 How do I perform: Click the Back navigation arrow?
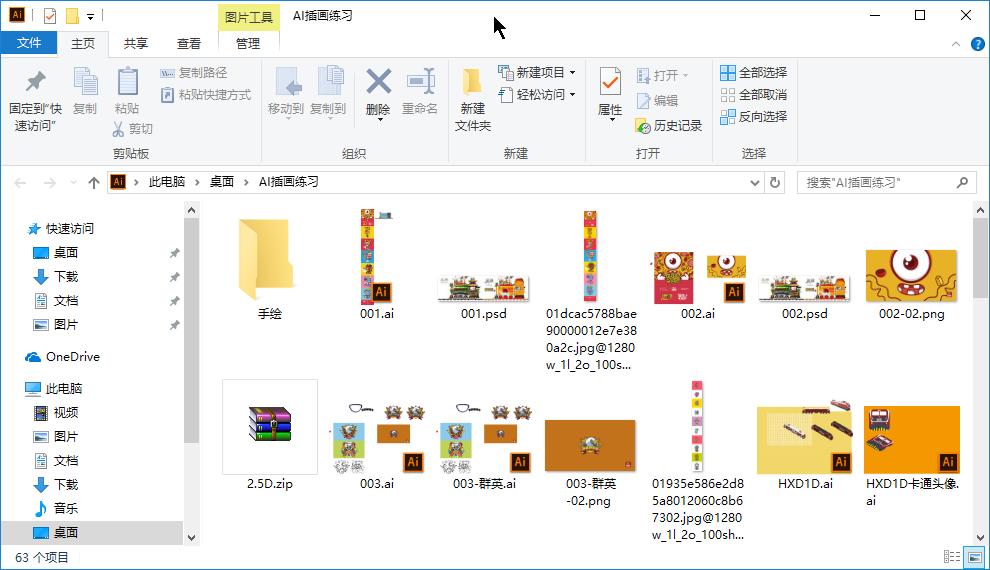(x=20, y=183)
